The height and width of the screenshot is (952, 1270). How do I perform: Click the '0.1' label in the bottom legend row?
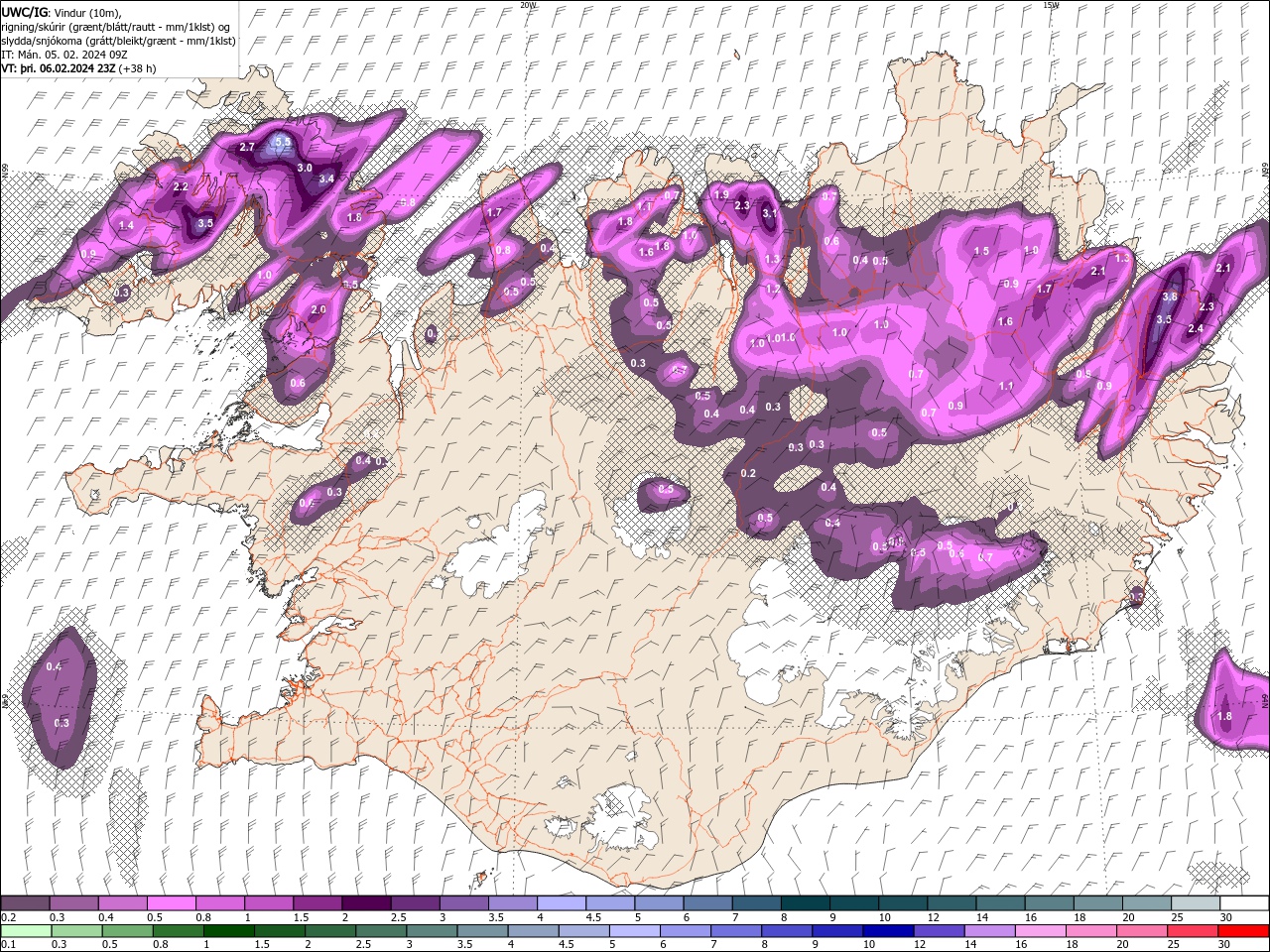click(x=8, y=944)
